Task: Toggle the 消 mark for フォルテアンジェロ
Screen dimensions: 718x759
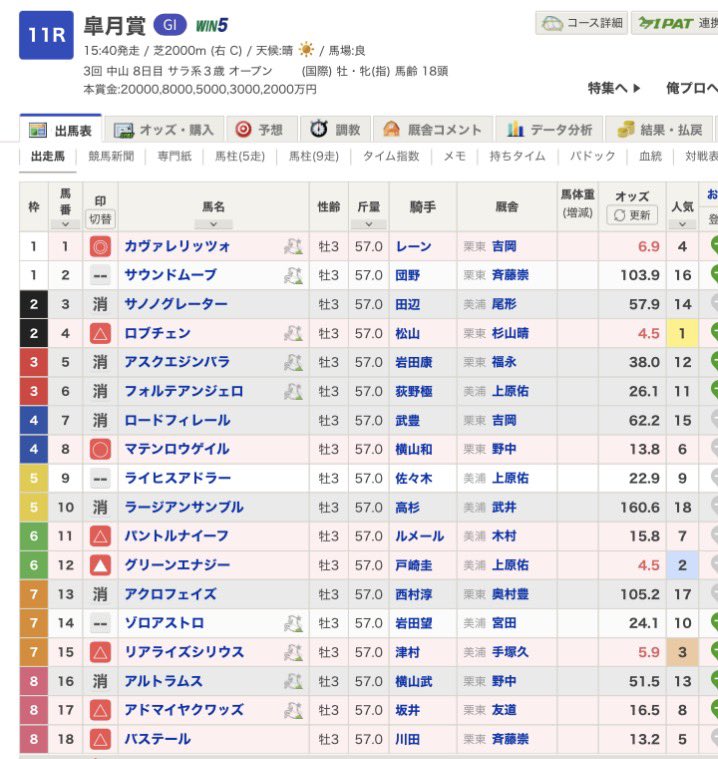Action: [x=100, y=392]
